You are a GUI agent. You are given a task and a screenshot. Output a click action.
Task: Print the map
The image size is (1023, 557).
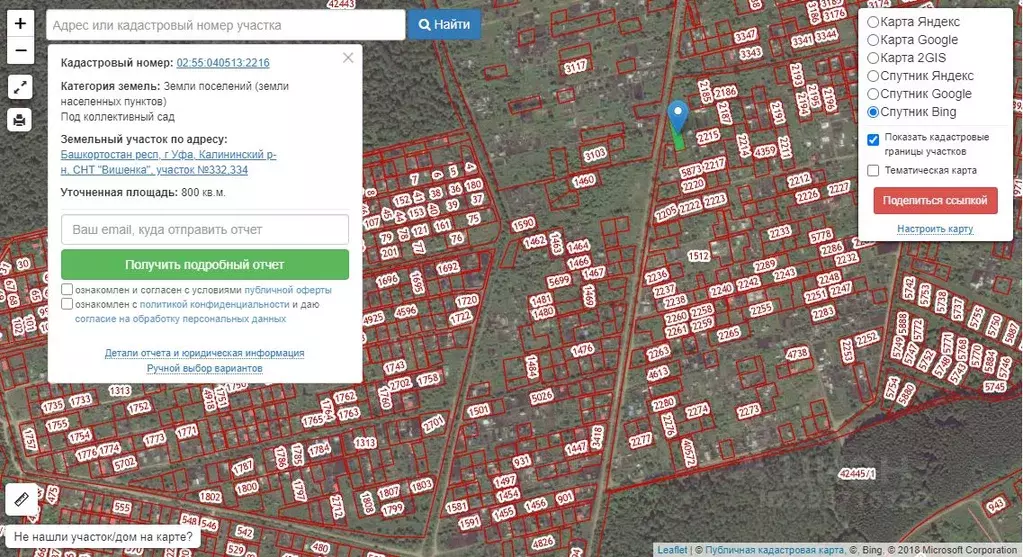tap(20, 120)
